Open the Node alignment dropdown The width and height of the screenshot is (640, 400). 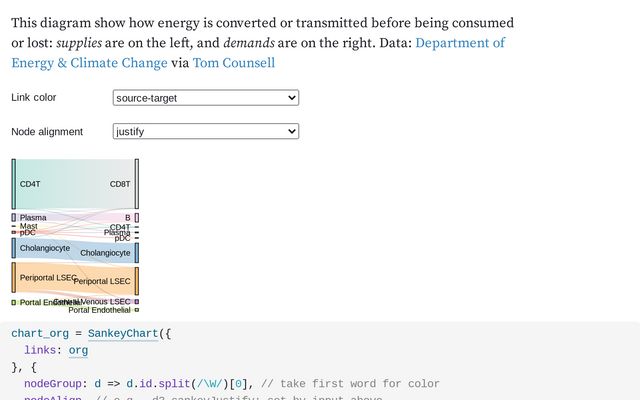206,131
